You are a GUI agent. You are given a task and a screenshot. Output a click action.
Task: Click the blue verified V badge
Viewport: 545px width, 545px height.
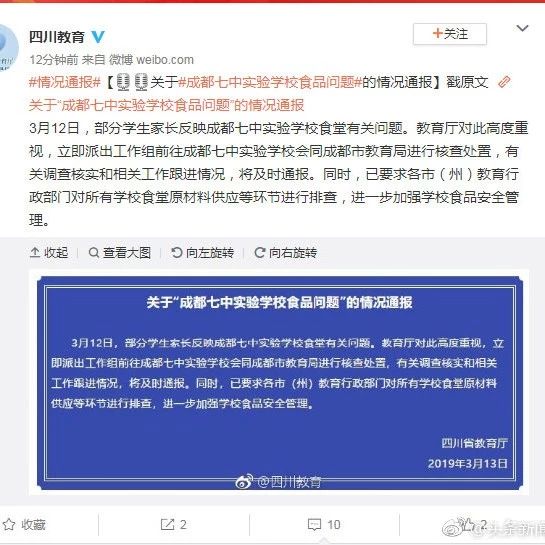98,36
